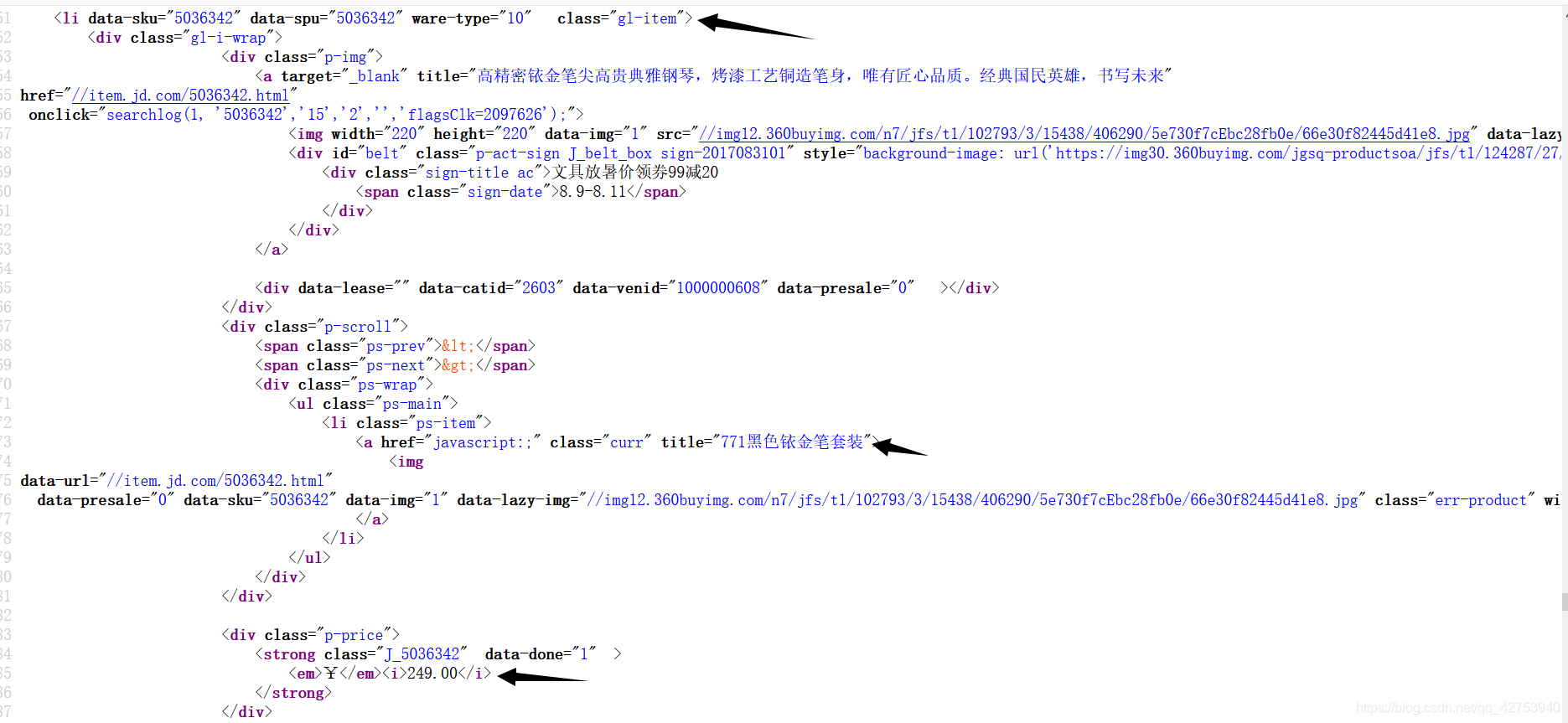Click the sign-title text 文具放暑价领券99减20
Screen dimensions: 1568x723
click(635, 173)
